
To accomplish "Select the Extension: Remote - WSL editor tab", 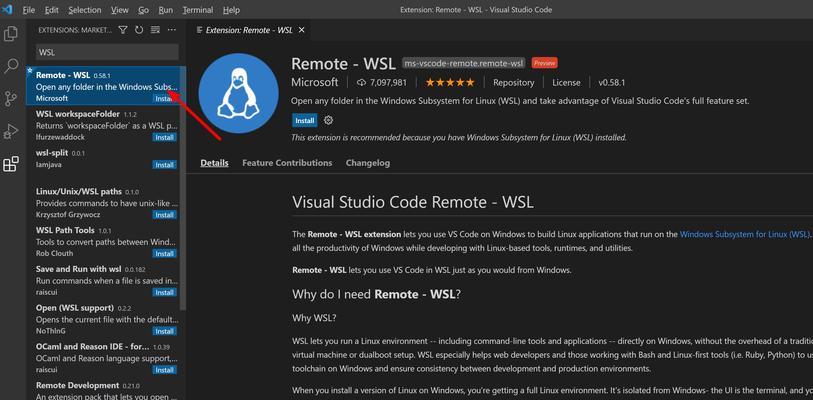I will tap(249, 30).
